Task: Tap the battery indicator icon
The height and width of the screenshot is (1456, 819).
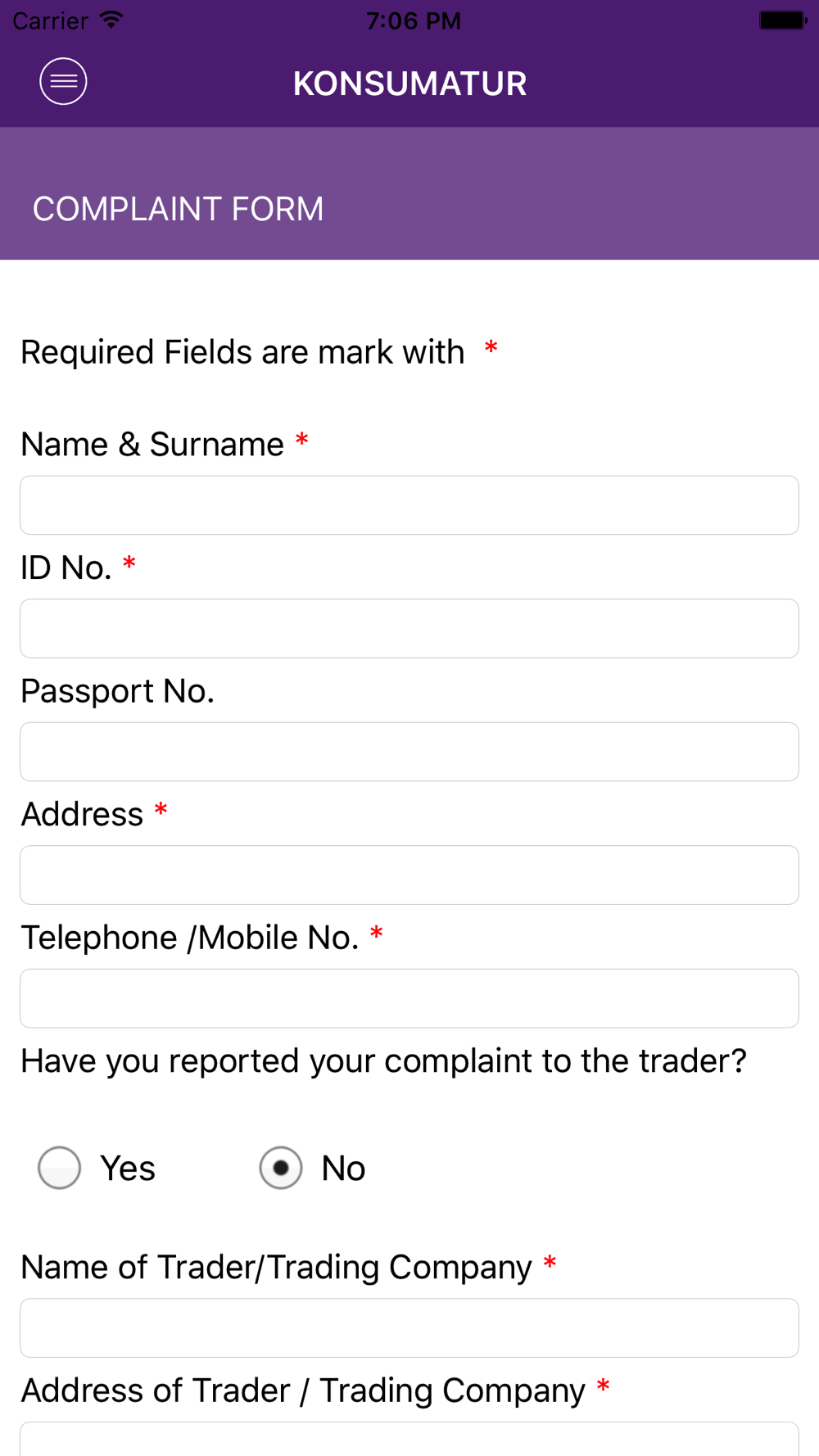Action: 782,20
